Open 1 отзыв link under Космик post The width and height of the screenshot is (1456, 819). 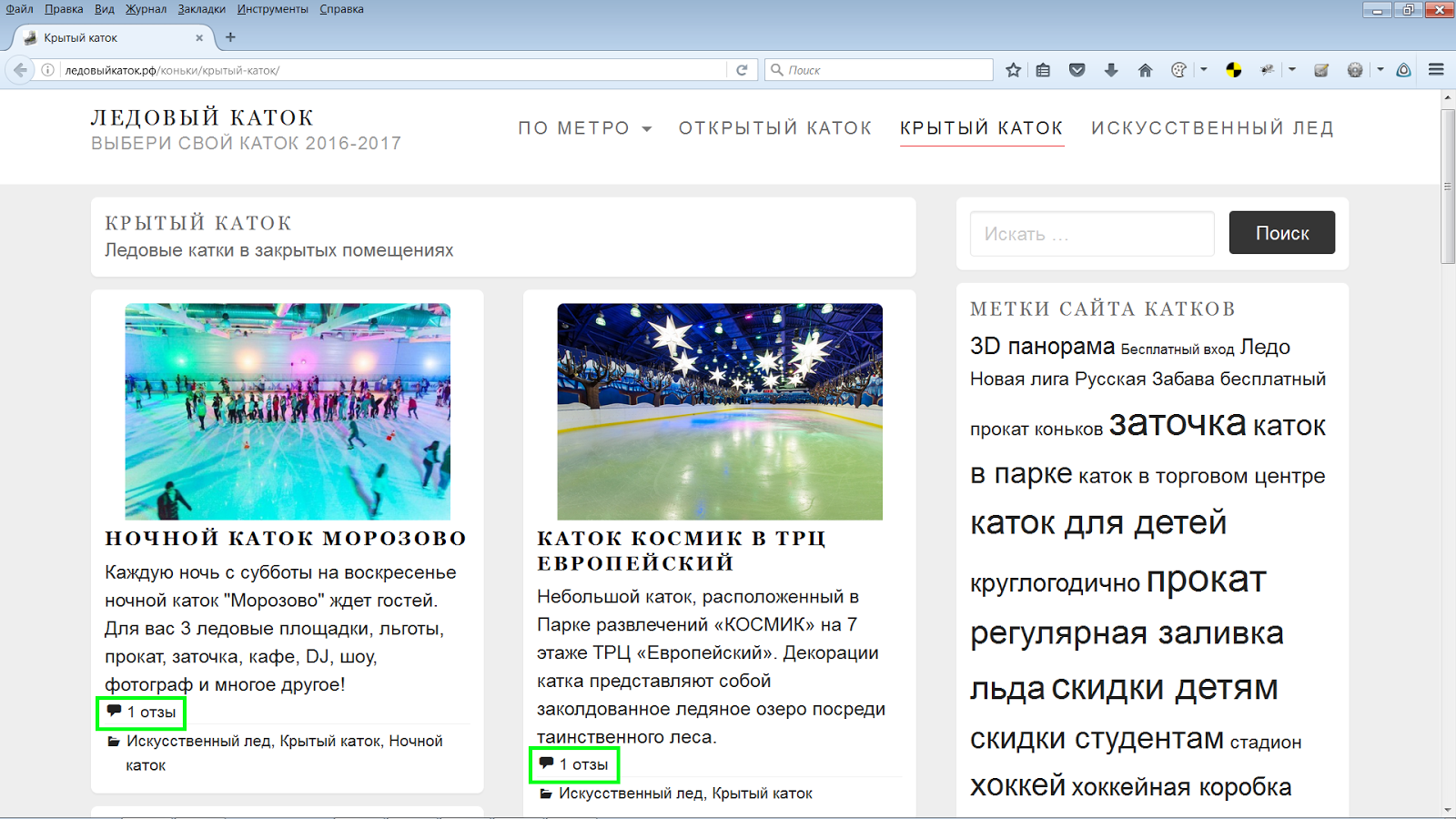pos(583,764)
